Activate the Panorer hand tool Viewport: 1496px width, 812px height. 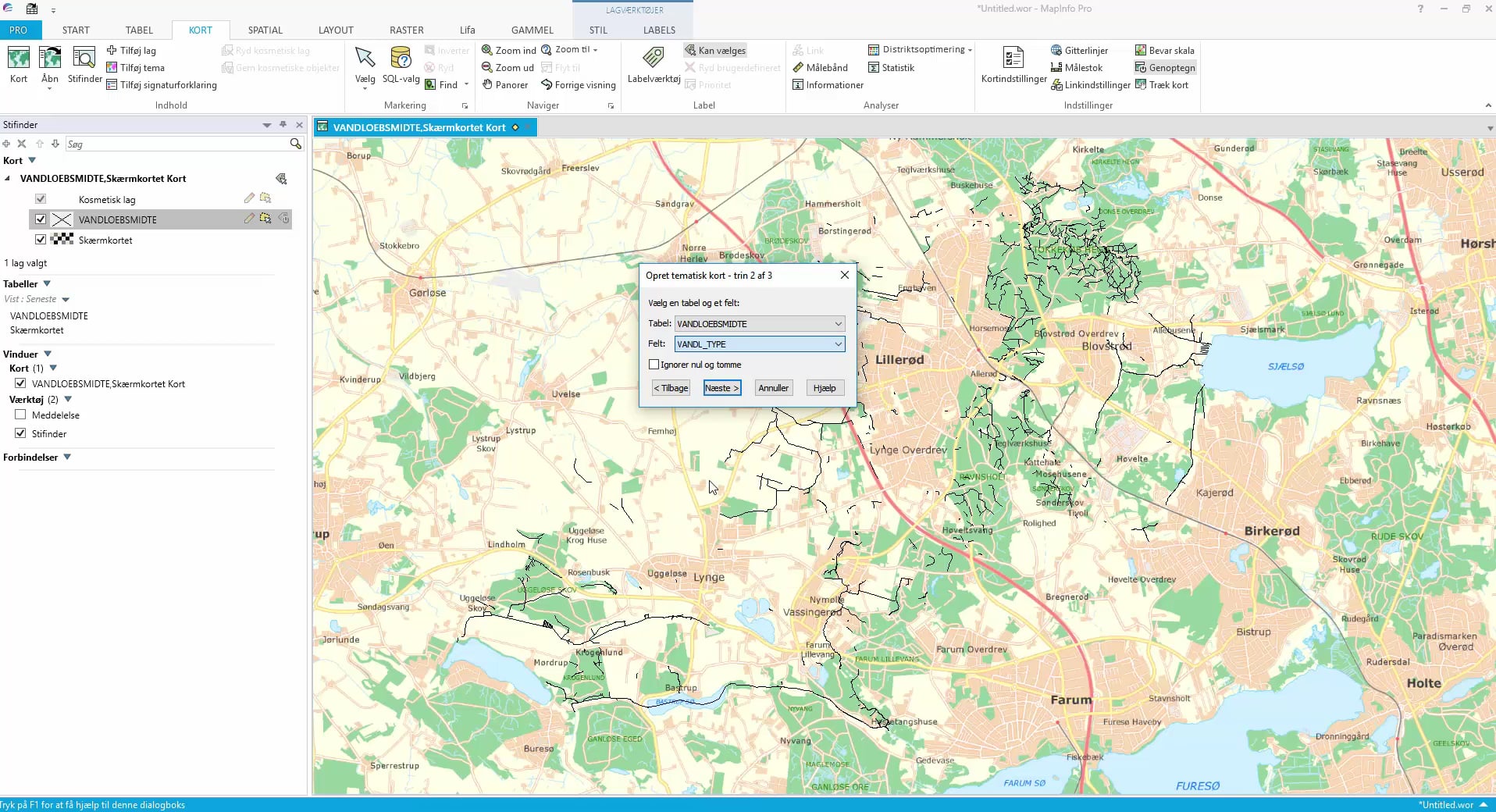tap(504, 84)
